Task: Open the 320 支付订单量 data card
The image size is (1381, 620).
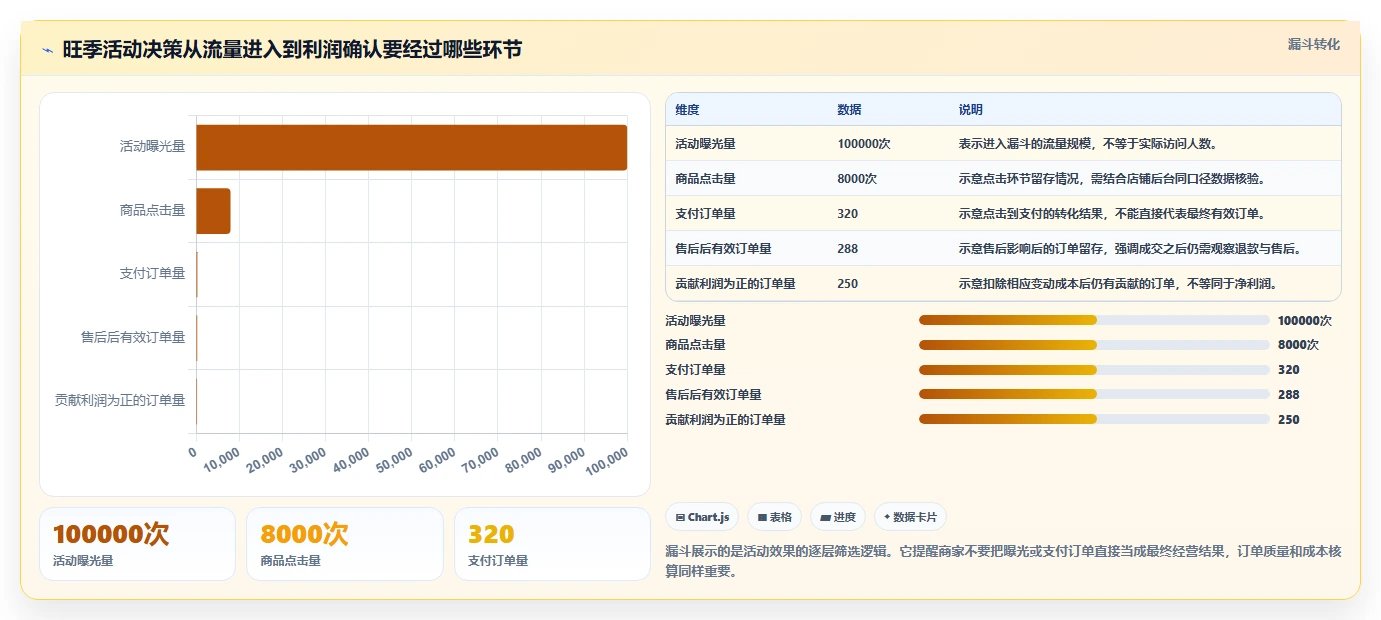Action: pos(552,544)
